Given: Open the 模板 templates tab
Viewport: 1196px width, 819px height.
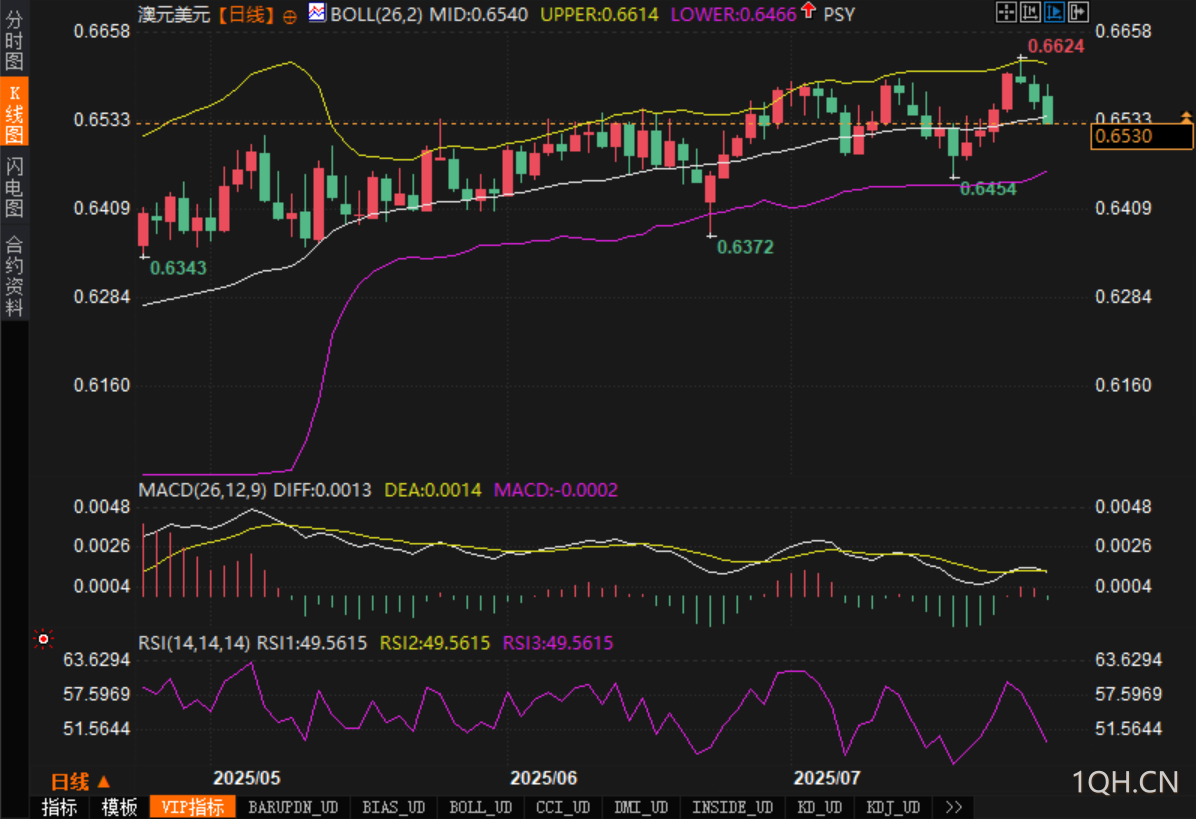Looking at the screenshot, I should pos(120,807).
